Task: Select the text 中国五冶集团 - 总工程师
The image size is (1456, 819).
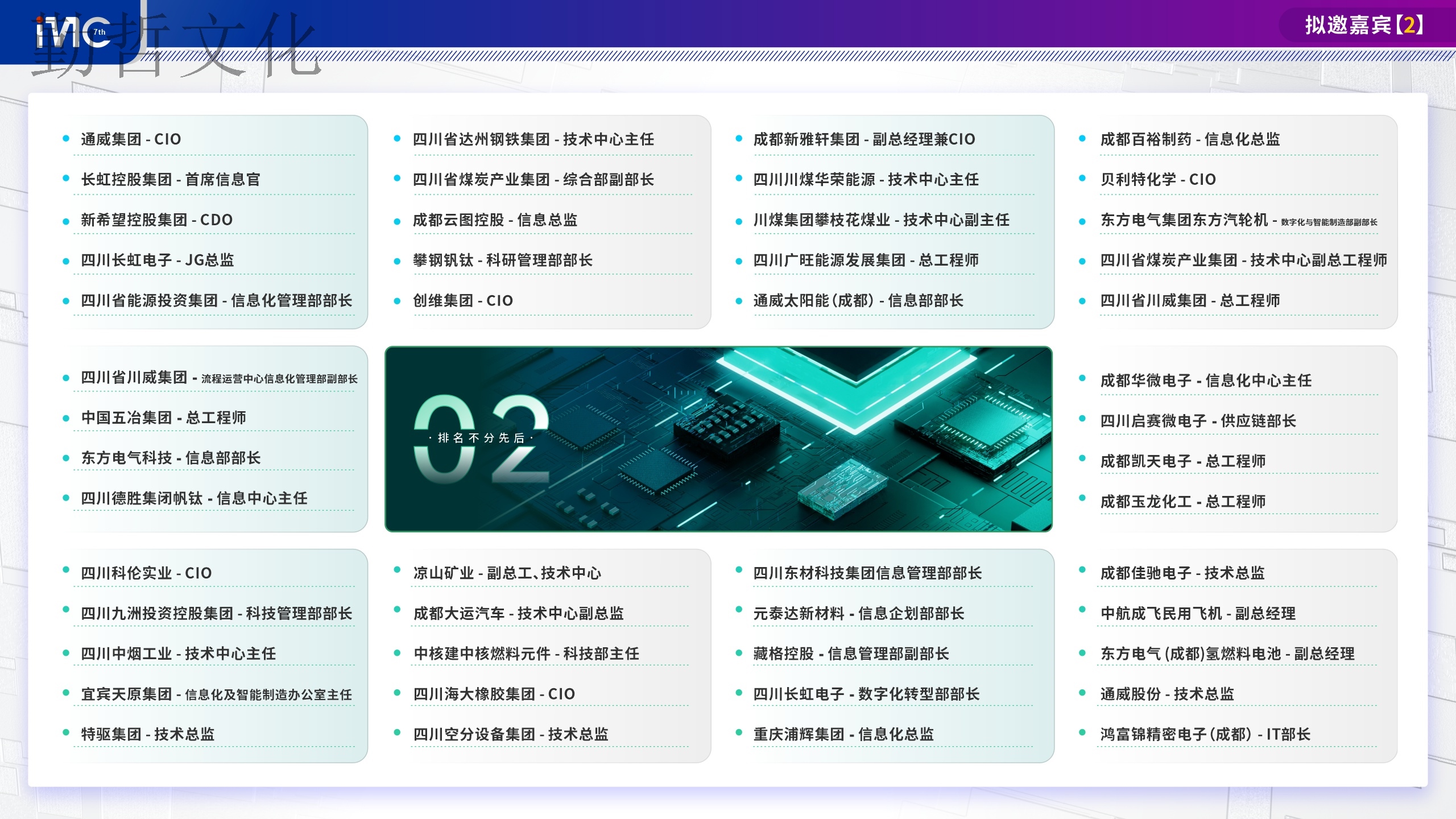Action: click(163, 418)
